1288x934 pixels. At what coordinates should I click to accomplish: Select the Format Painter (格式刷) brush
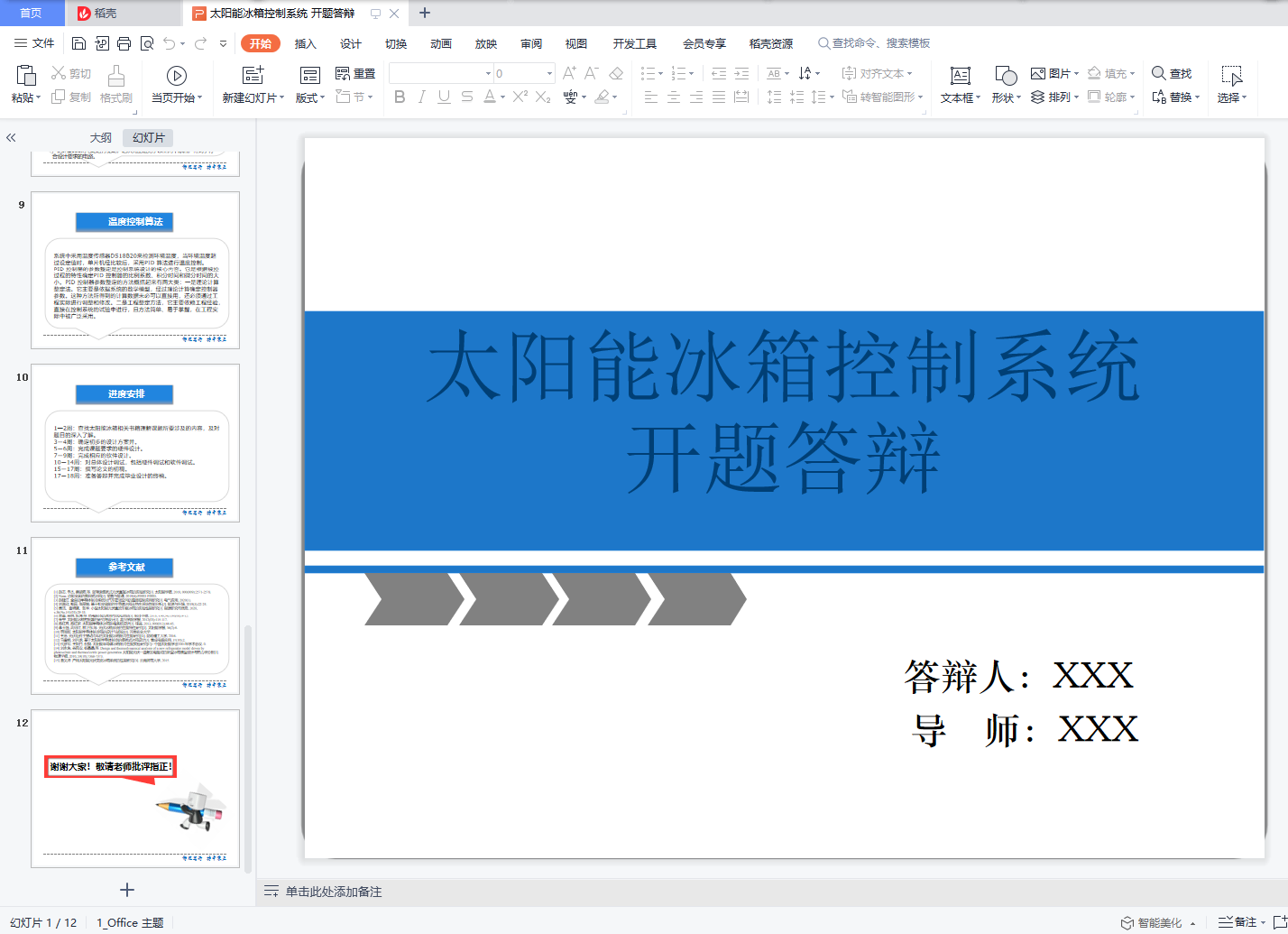pyautogui.click(x=115, y=84)
